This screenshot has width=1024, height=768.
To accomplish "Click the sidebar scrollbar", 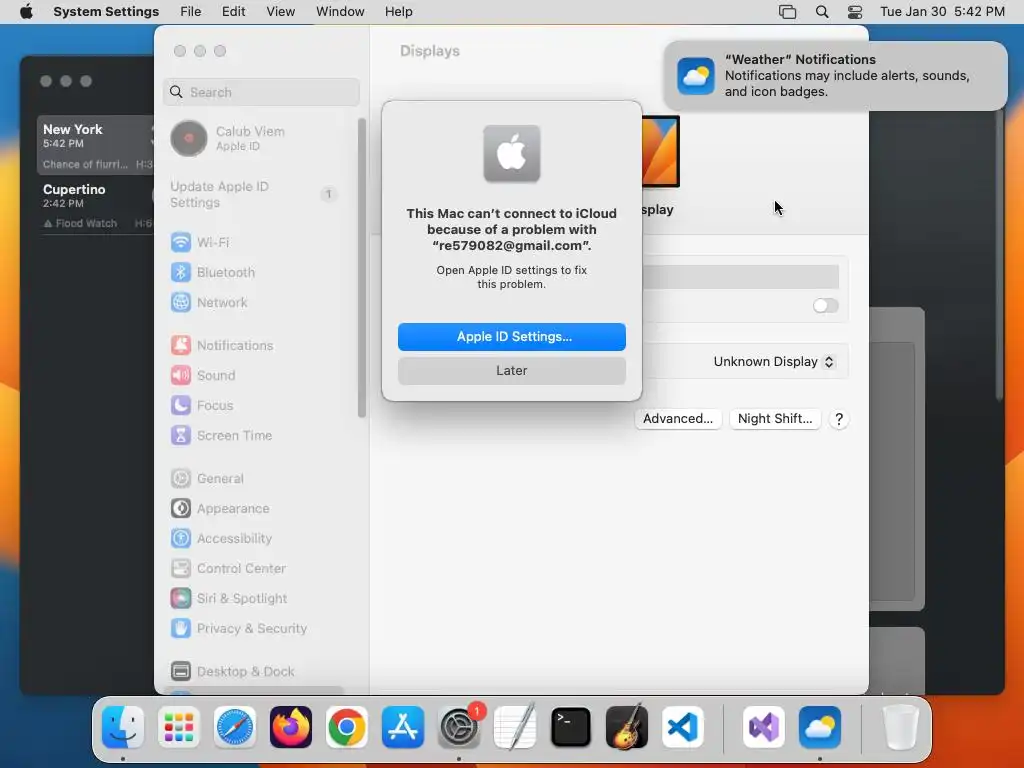I will [361, 268].
